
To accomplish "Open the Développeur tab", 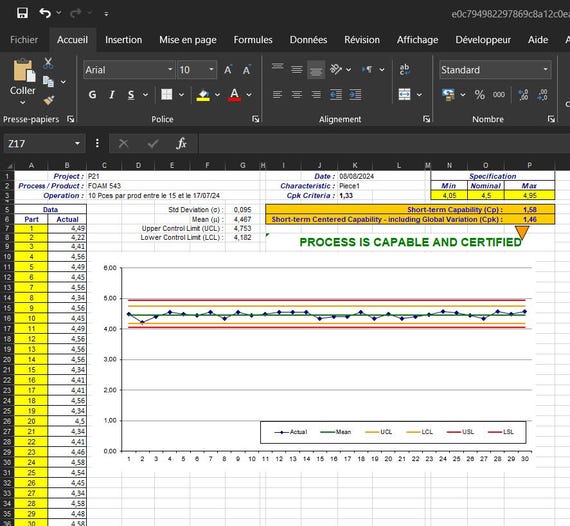I will click(483, 40).
